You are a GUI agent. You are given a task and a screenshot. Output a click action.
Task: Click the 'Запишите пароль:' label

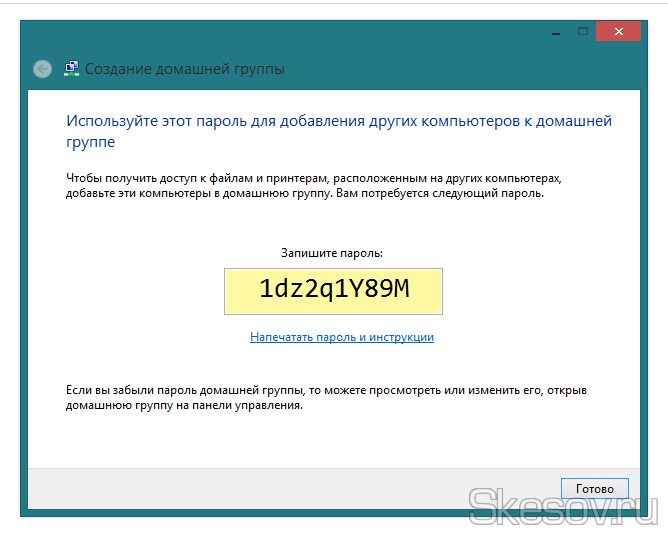[x=333, y=254]
